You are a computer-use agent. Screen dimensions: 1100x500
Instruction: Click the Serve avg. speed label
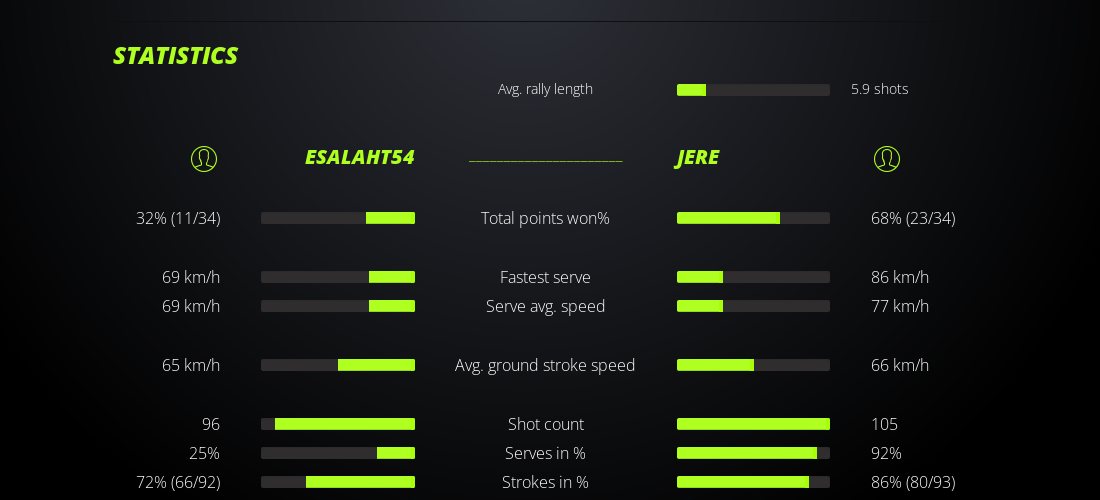pyautogui.click(x=545, y=306)
